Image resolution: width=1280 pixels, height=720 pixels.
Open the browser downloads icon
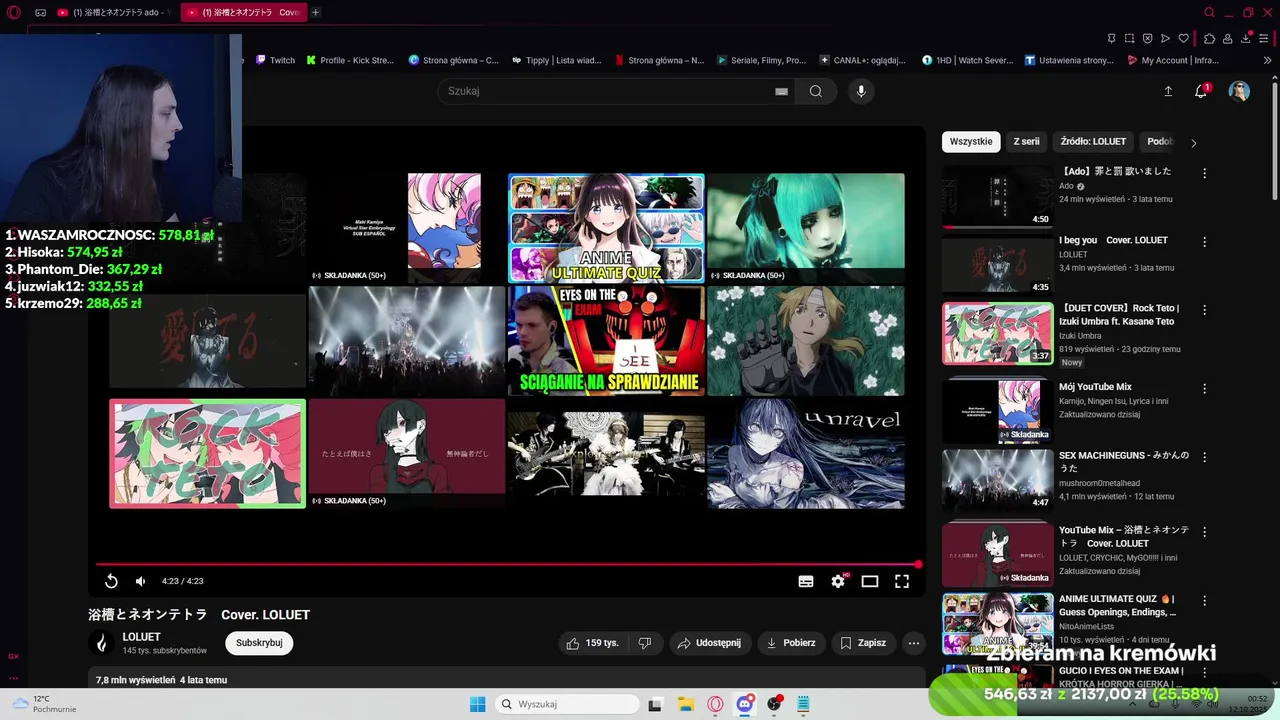pos(1246,38)
